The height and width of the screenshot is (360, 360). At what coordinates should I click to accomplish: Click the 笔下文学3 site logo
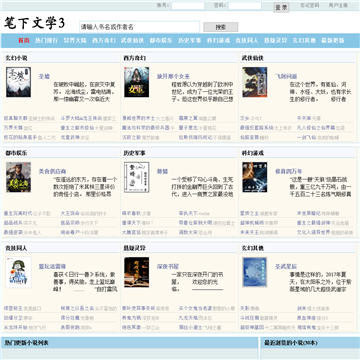(35, 23)
